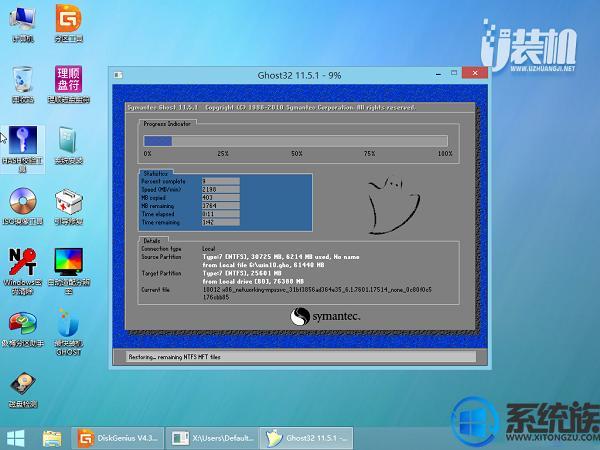Open the teal book installer icon

68,146
